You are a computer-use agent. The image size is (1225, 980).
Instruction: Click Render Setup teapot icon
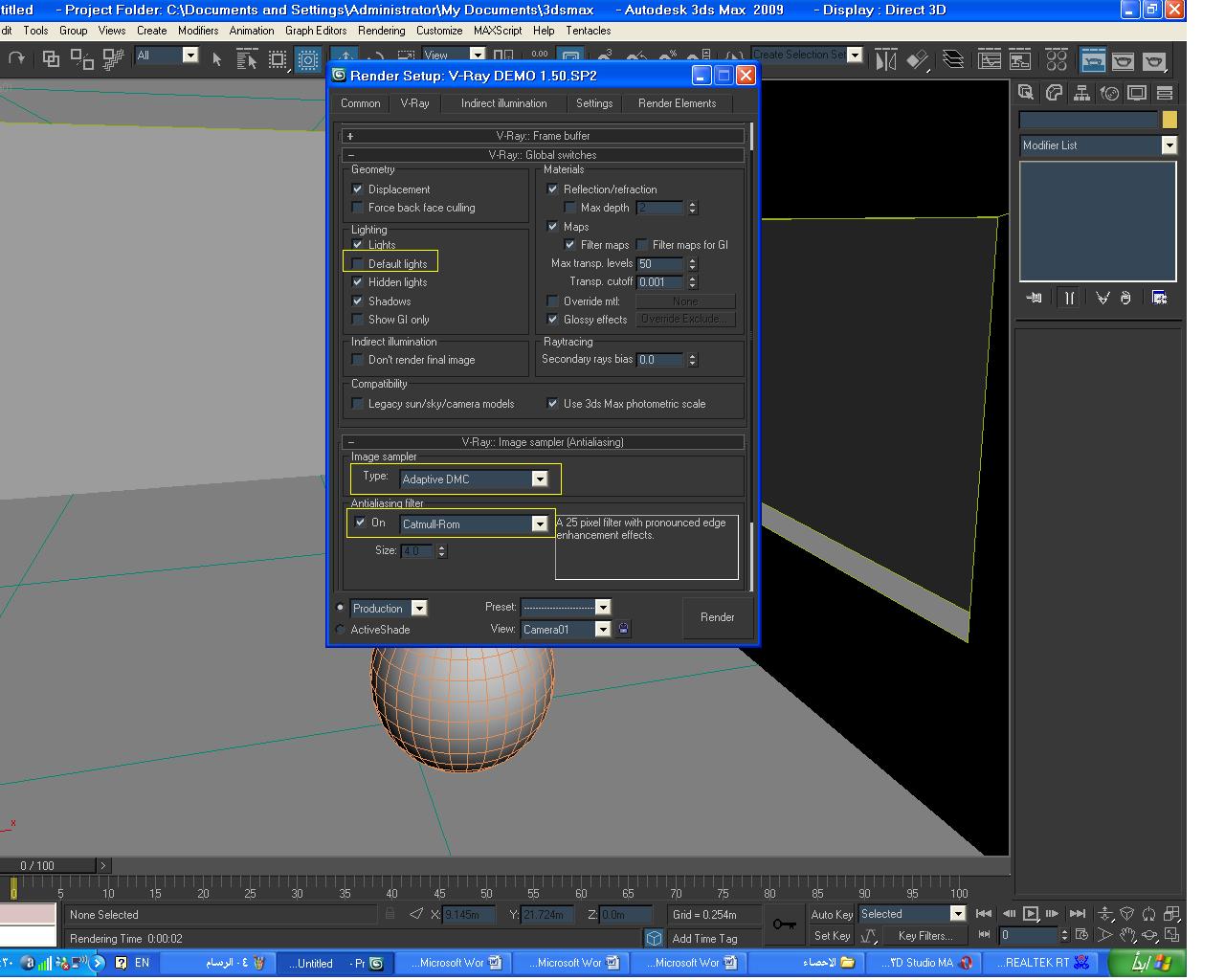click(1093, 60)
